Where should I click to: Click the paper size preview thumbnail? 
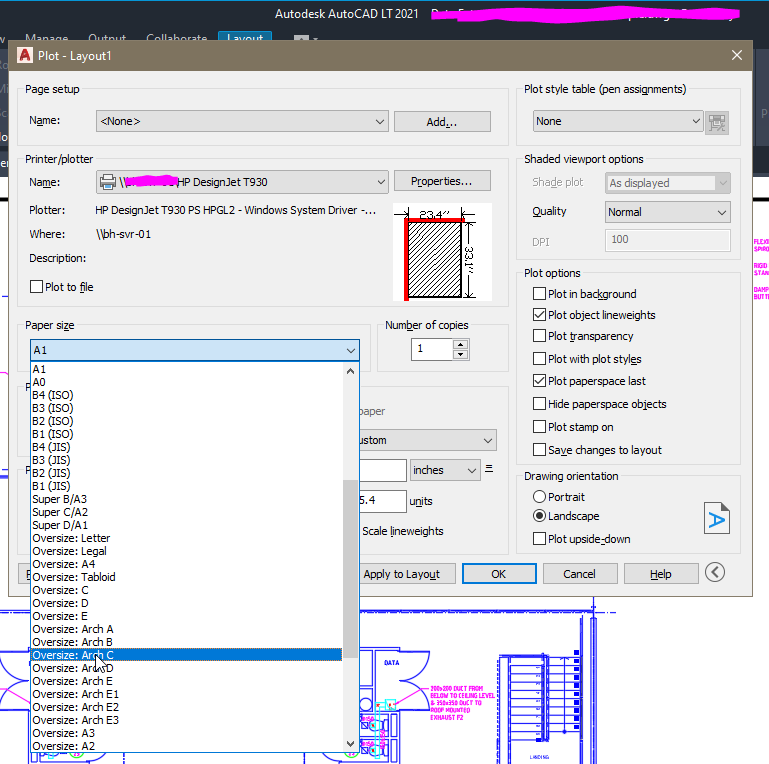(442, 252)
